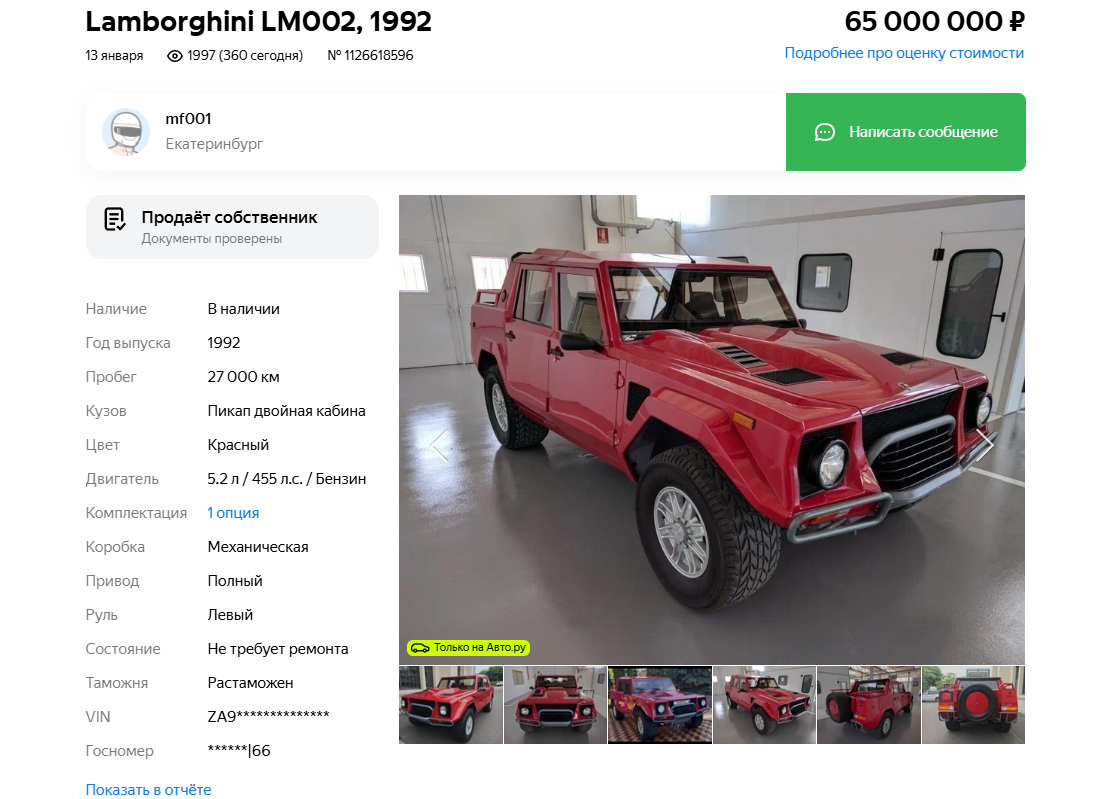The image size is (1099, 799).
Task: Click the verified documents icon
Action: pos(115,219)
